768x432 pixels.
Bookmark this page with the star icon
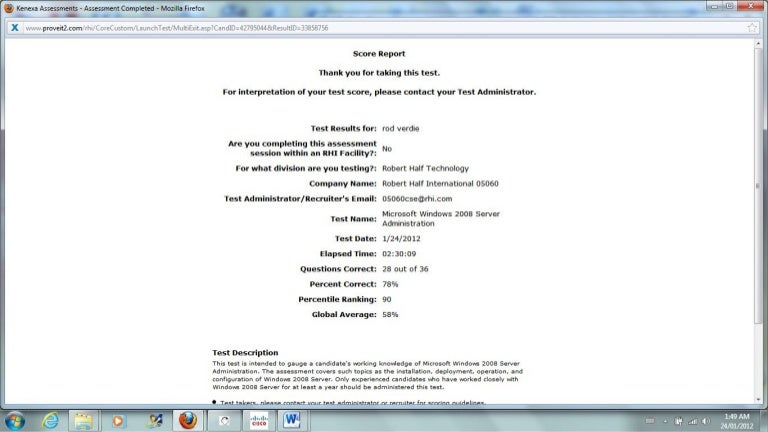752,28
